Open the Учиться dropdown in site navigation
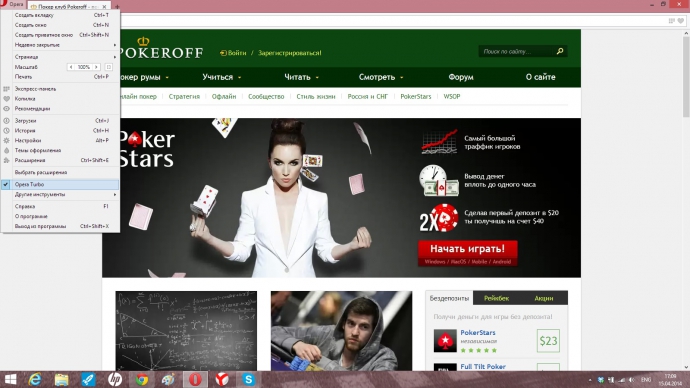The height and width of the screenshot is (388, 690). point(222,77)
